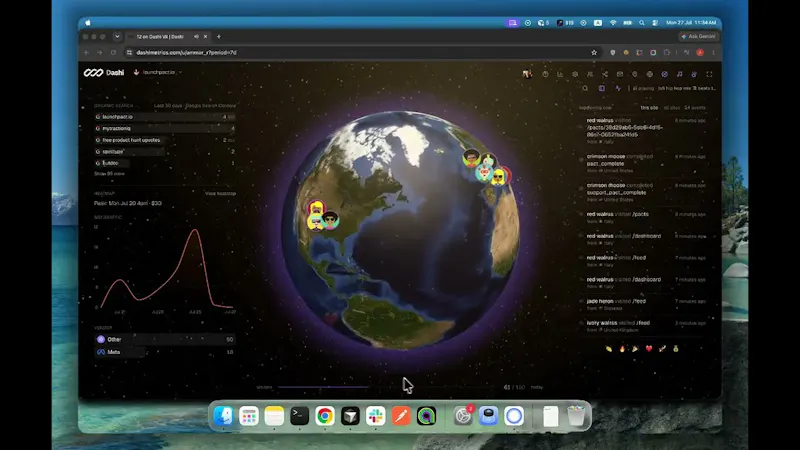The height and width of the screenshot is (450, 800).
Task: Expand 'Show 95 more' search terms
Action: click(109, 174)
